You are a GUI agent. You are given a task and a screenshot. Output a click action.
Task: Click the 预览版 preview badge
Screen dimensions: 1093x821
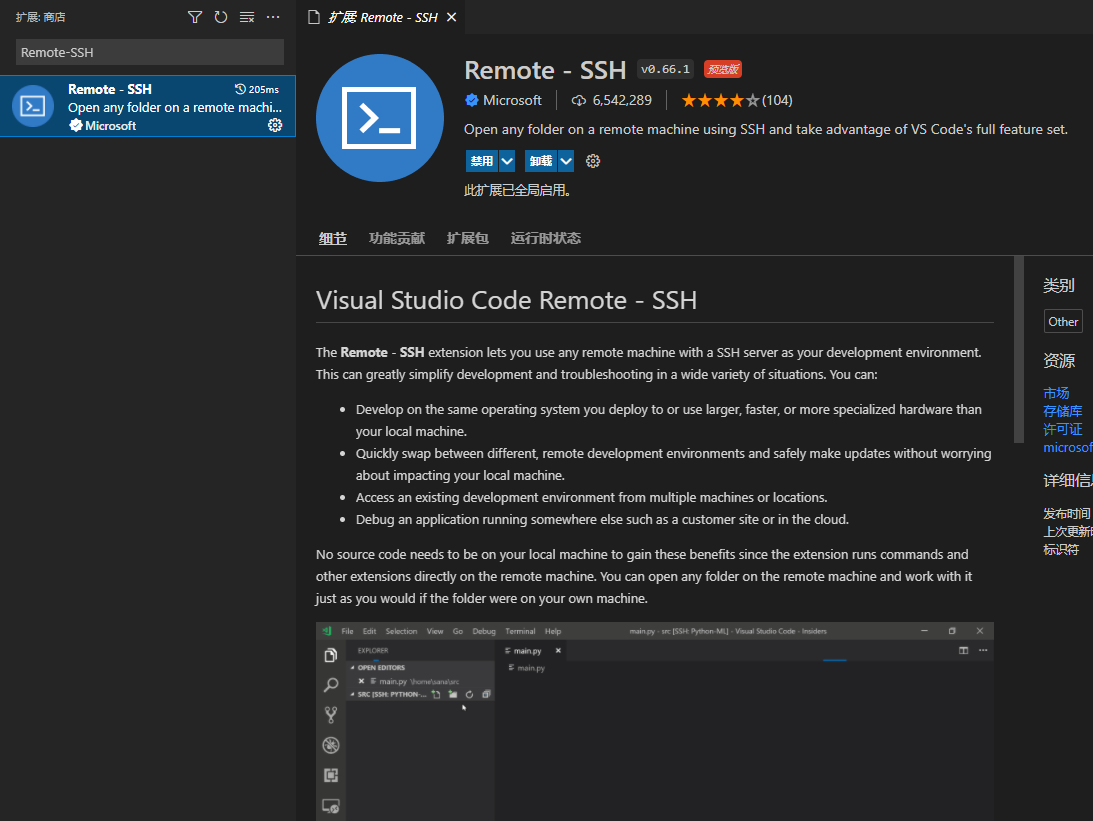pyautogui.click(x=723, y=69)
